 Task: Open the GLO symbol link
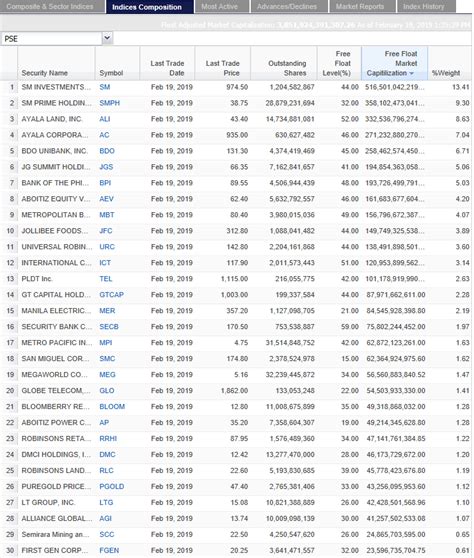tap(107, 391)
